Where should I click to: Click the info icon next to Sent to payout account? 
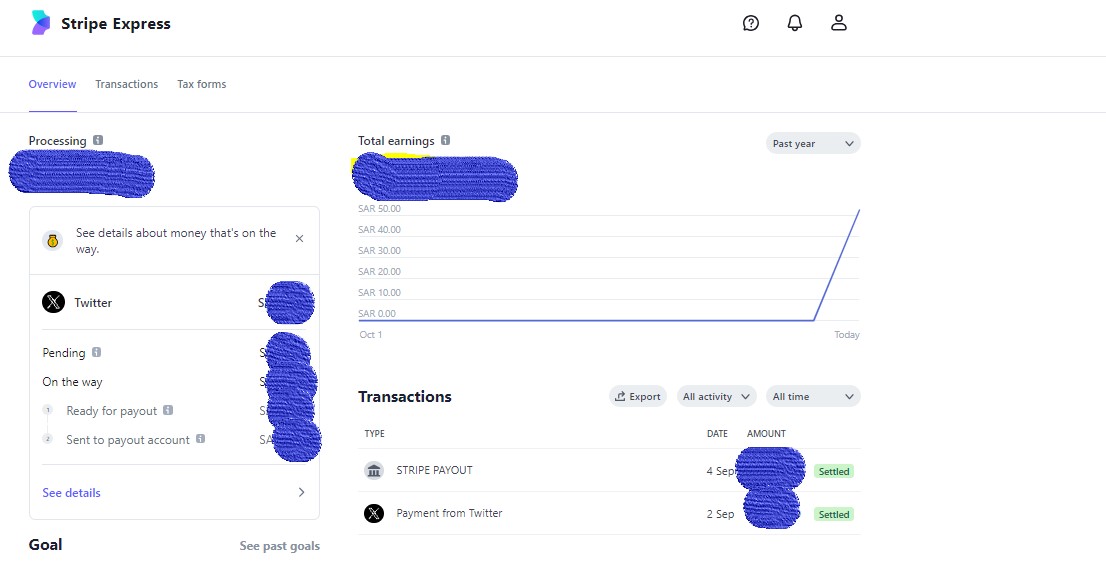click(x=200, y=439)
